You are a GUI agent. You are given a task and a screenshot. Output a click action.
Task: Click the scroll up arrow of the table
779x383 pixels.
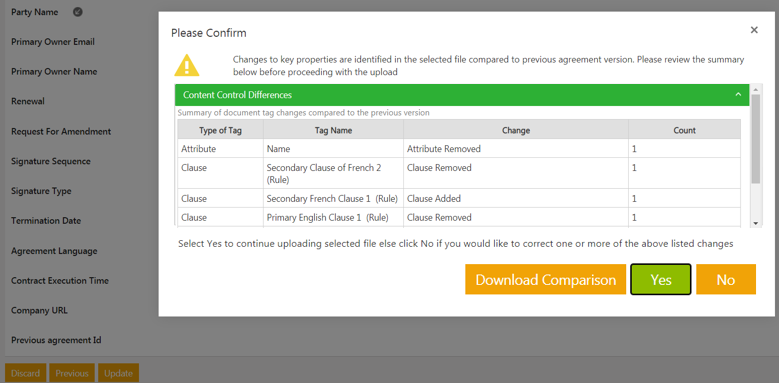pyautogui.click(x=756, y=89)
